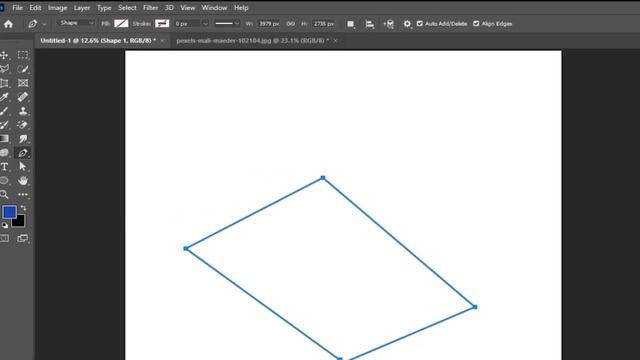Select the Brush tool
The height and width of the screenshot is (360, 640).
(x=4, y=111)
